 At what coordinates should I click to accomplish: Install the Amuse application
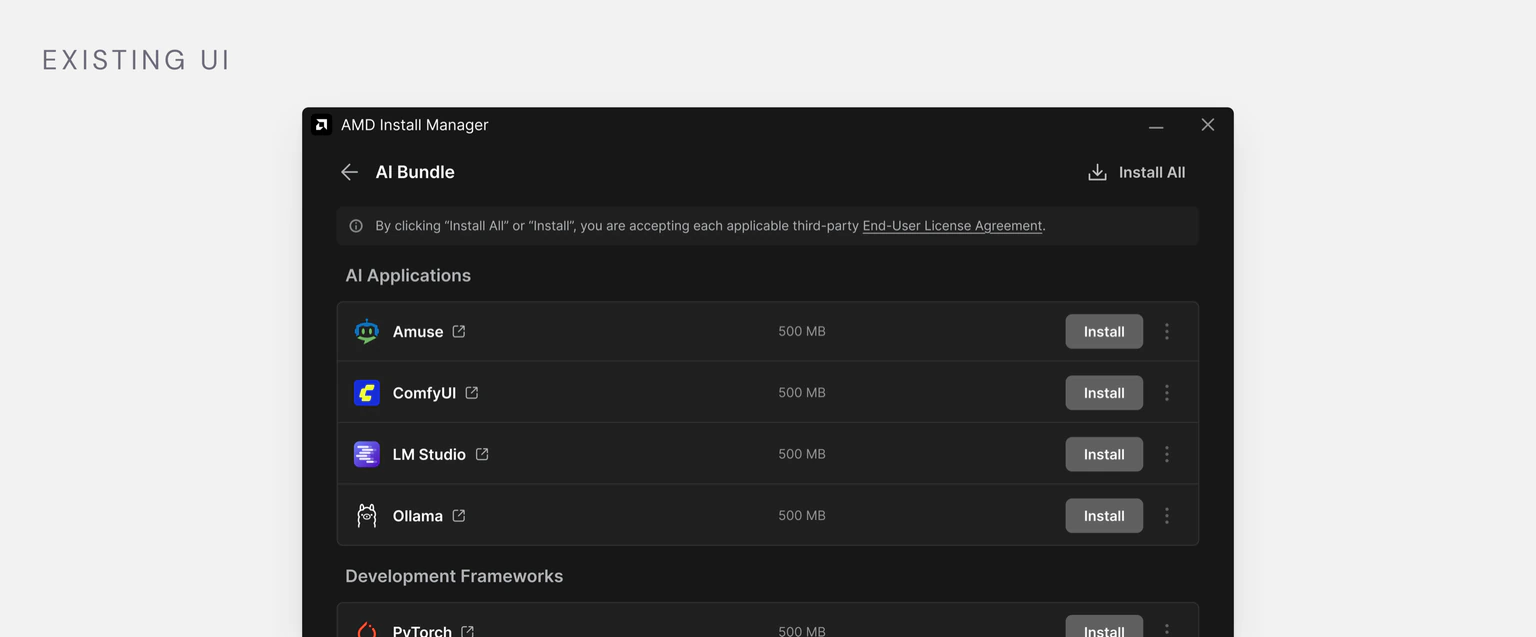[1104, 331]
